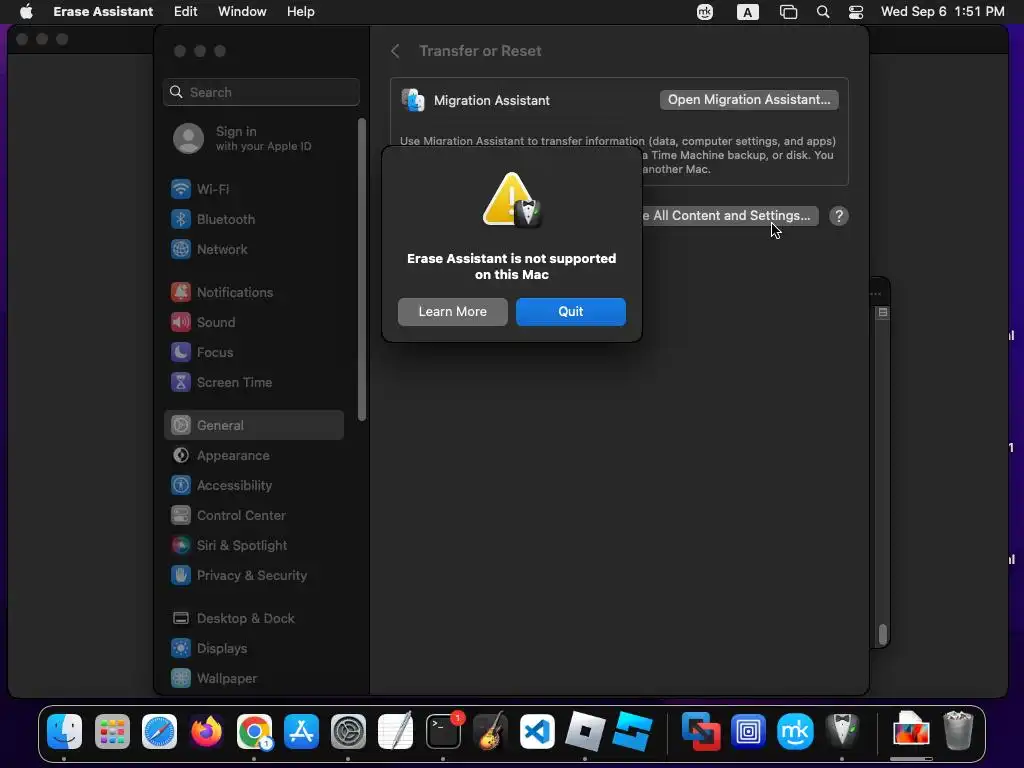Image resolution: width=1024 pixels, height=768 pixels.
Task: Open Privacy & Security settings icon
Action: pyautogui.click(x=181, y=576)
